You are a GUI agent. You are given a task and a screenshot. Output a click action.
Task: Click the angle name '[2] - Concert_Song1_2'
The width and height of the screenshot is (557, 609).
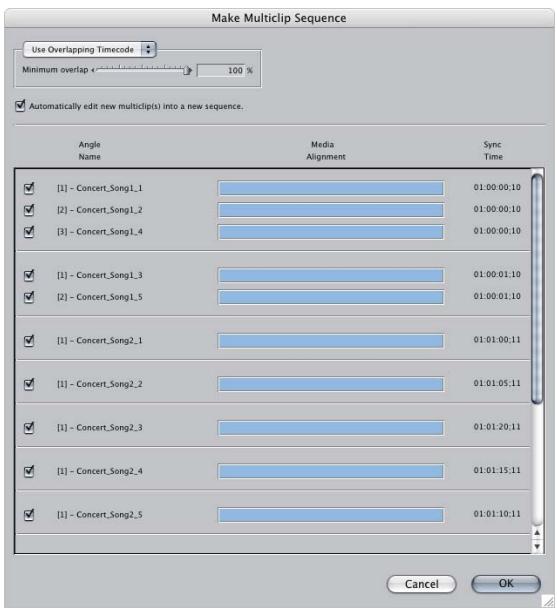[x=100, y=210]
